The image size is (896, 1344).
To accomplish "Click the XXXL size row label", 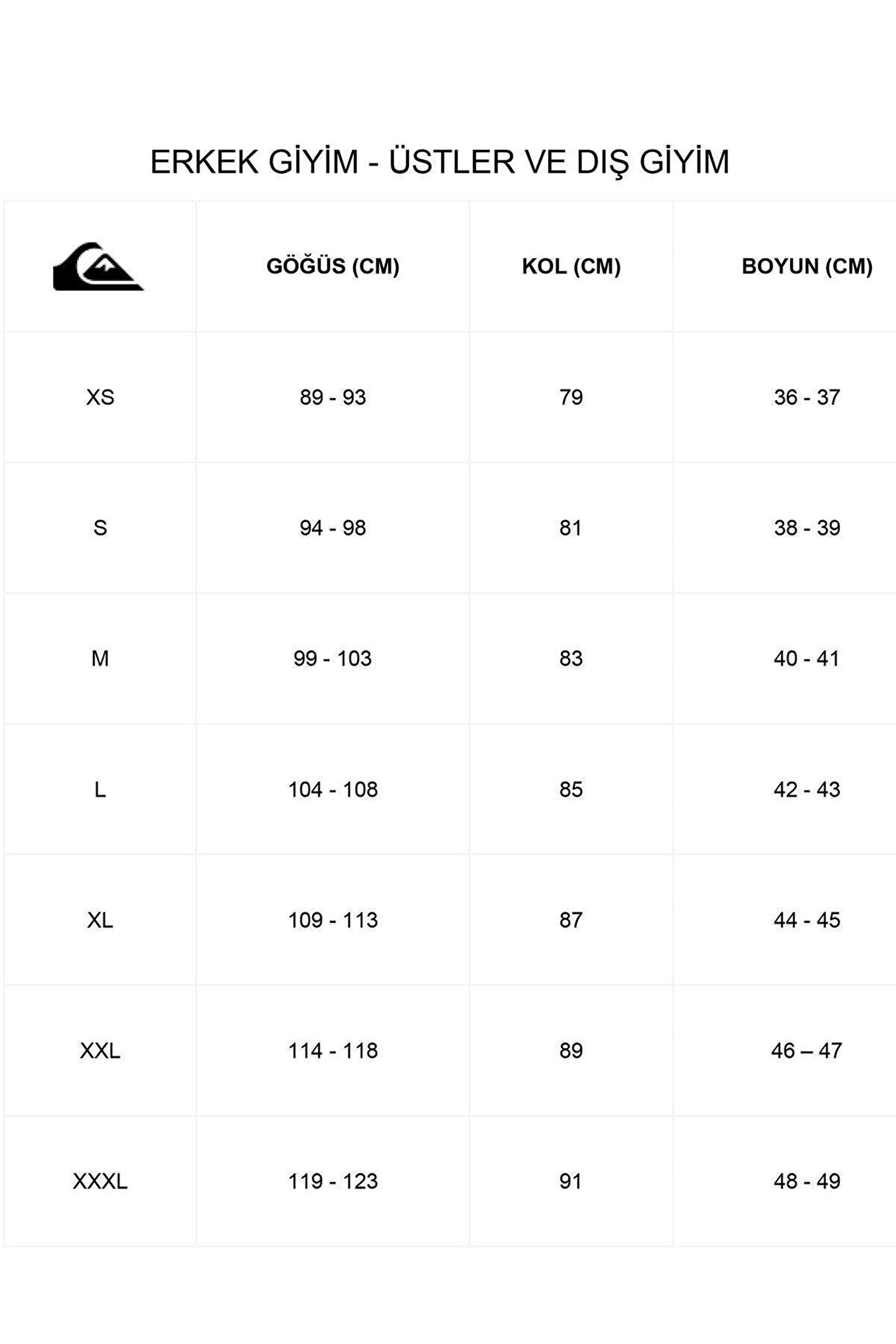I will 100,1182.
